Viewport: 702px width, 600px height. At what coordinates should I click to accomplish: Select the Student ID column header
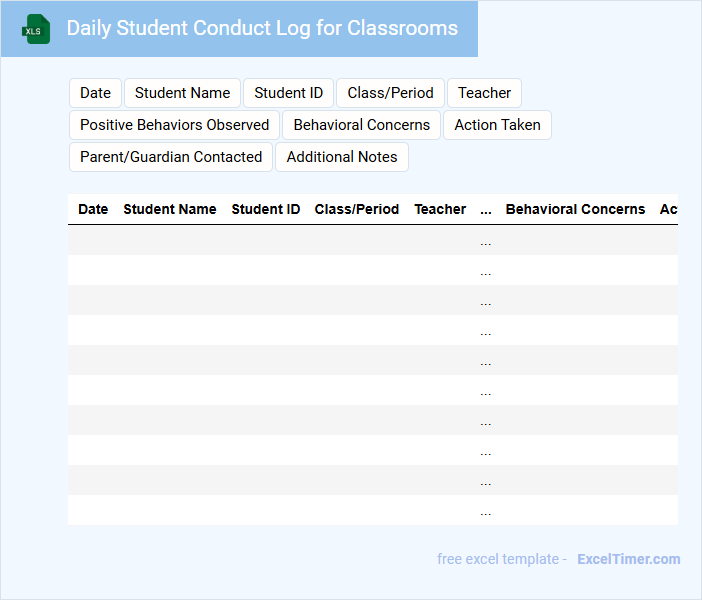coord(265,209)
